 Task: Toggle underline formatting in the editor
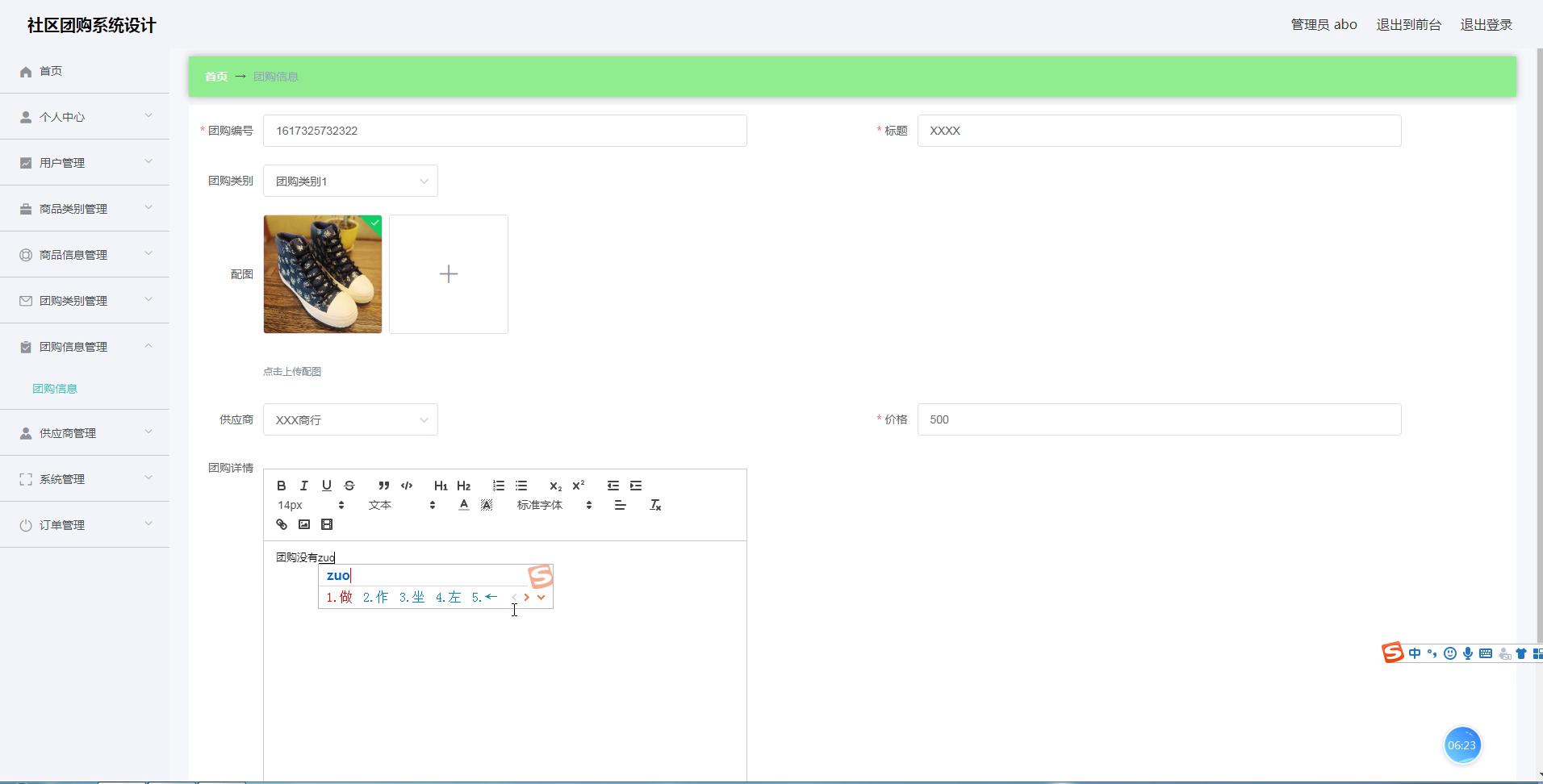tap(326, 486)
